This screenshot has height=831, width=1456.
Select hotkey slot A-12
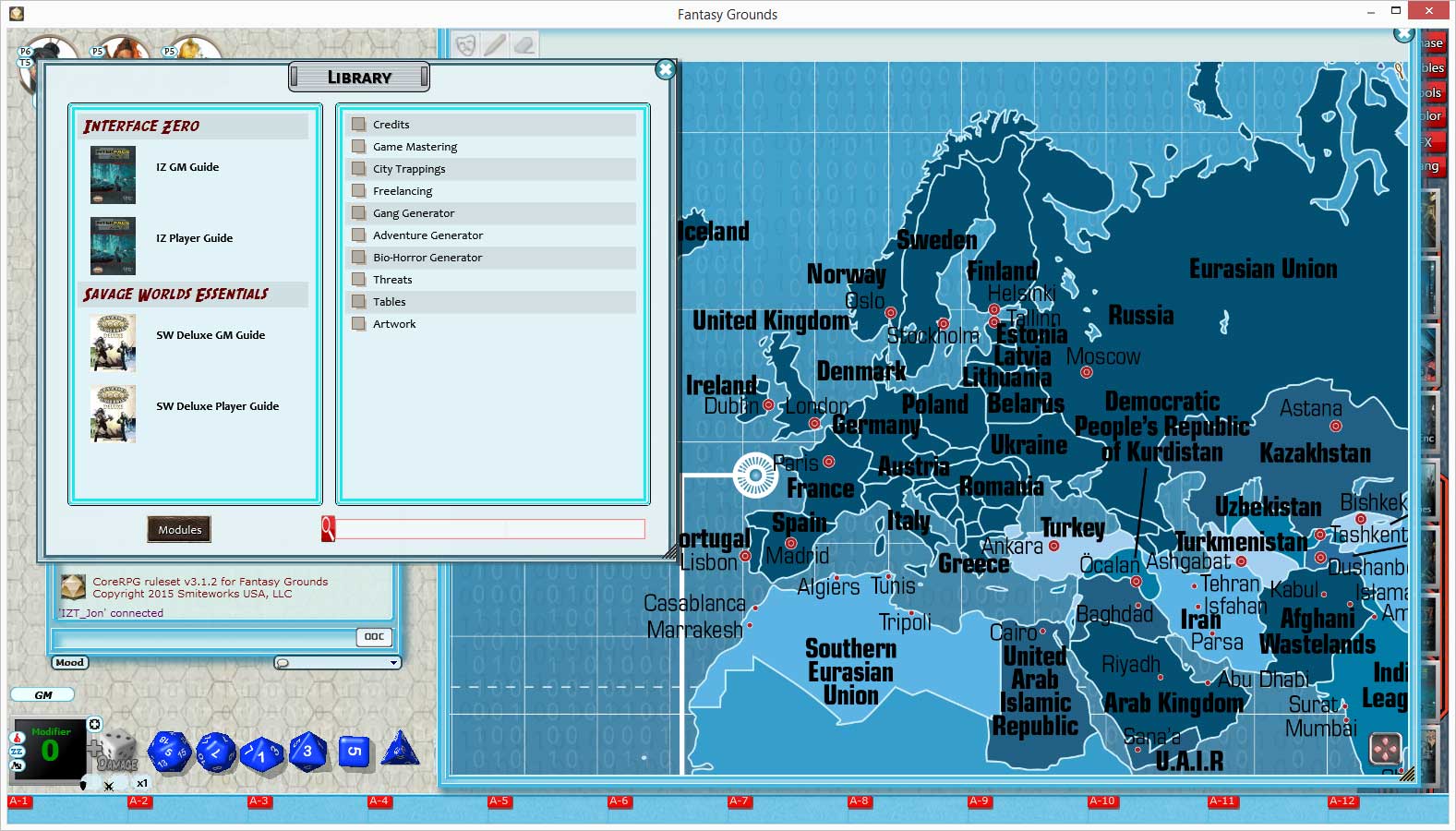[1342, 801]
